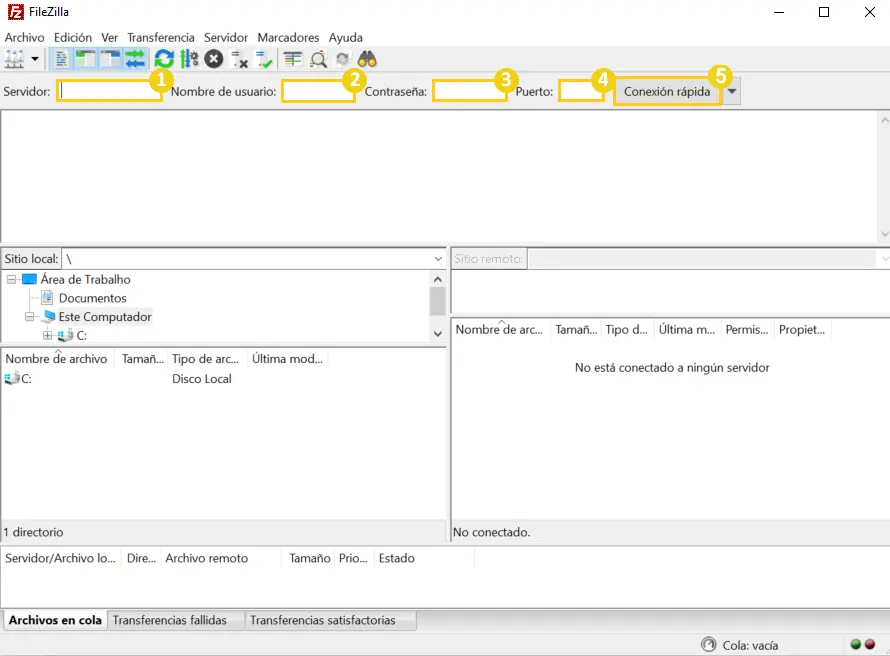Viewport: 890px width, 656px height.
Task: Sort local files by Tipo de arc... column
Action: 205,359
